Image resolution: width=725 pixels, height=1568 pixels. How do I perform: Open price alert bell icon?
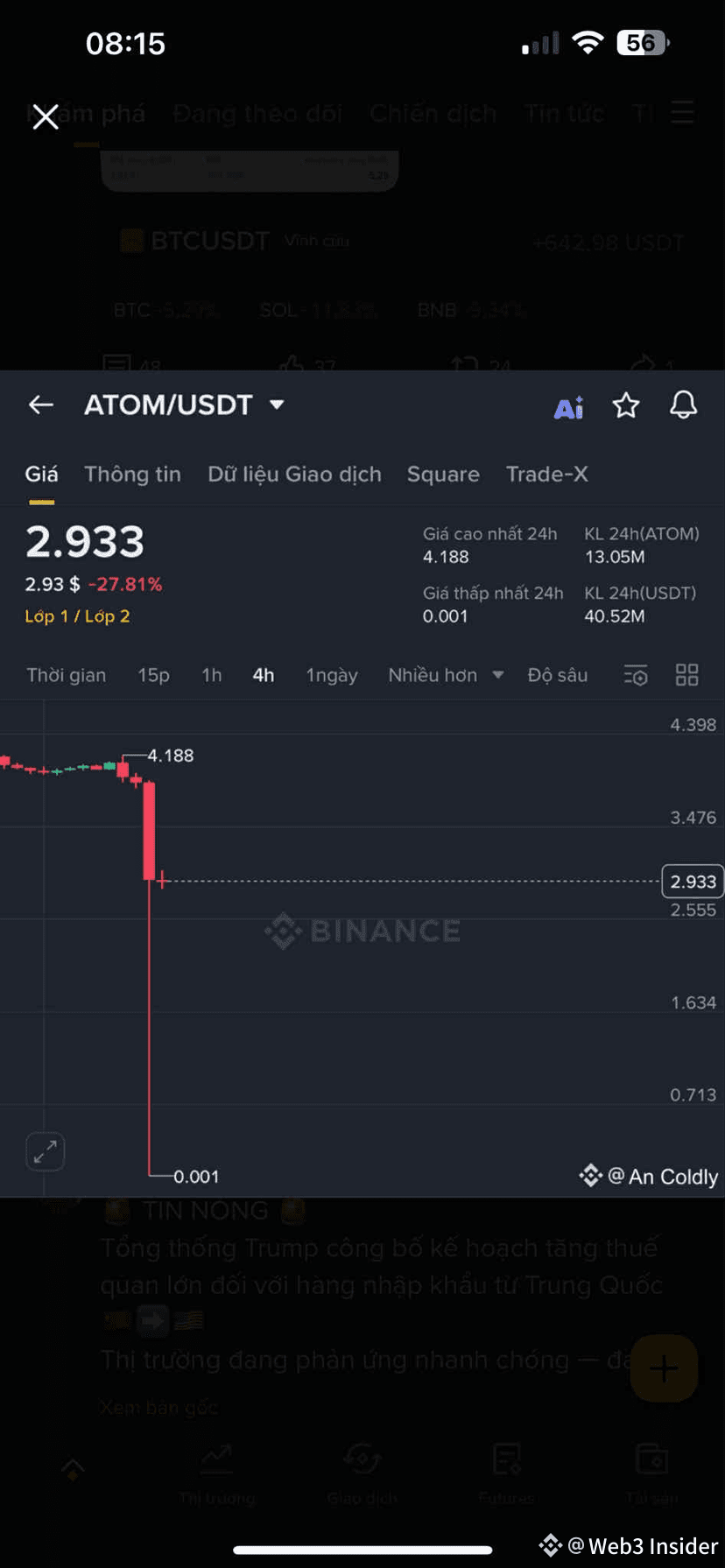[683, 405]
